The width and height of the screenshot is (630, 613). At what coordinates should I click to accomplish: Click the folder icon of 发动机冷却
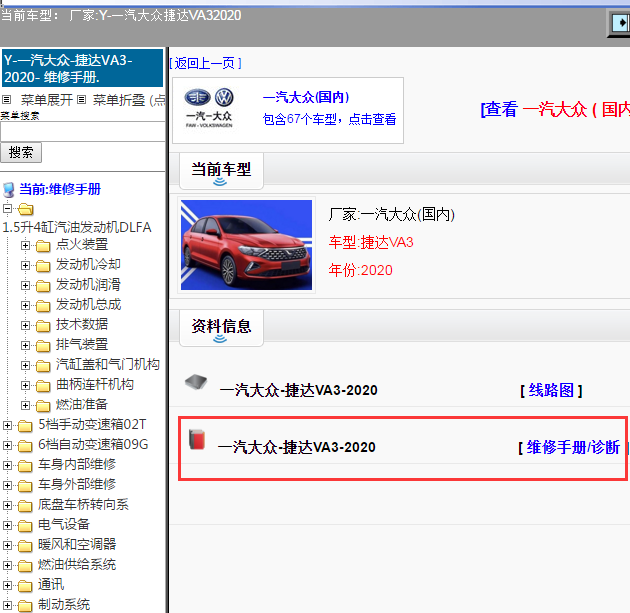click(x=43, y=266)
